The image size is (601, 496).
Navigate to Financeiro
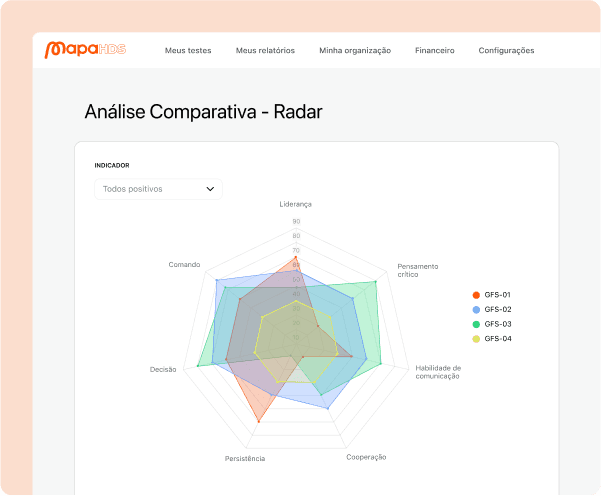pyautogui.click(x=435, y=50)
